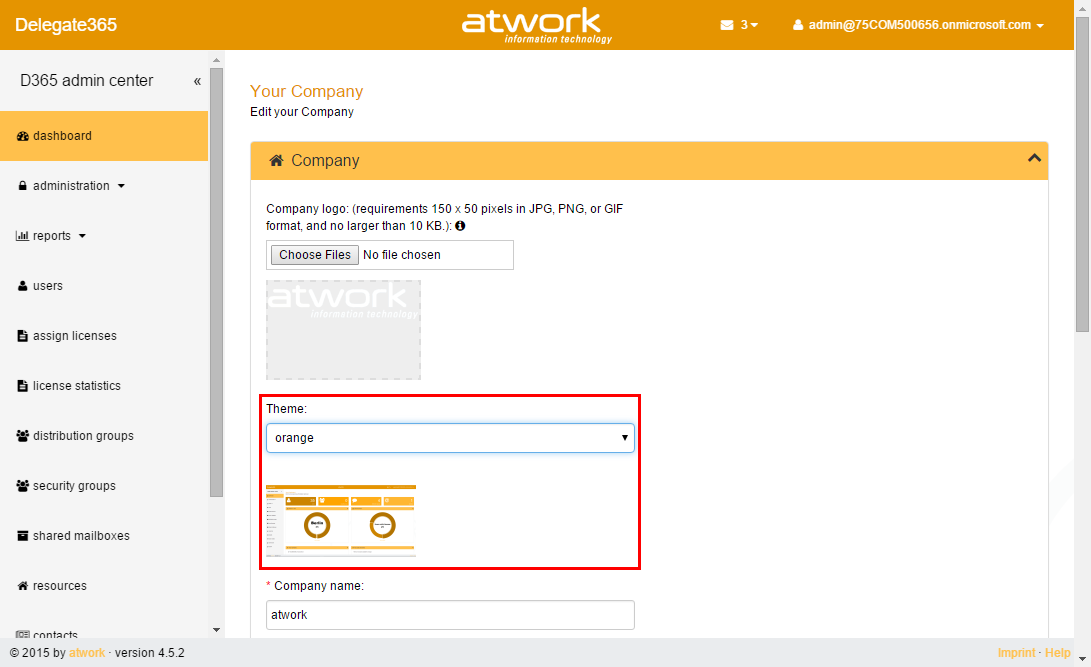Click the orange theme preview thumbnail
This screenshot has width=1091, height=667.
341,521
